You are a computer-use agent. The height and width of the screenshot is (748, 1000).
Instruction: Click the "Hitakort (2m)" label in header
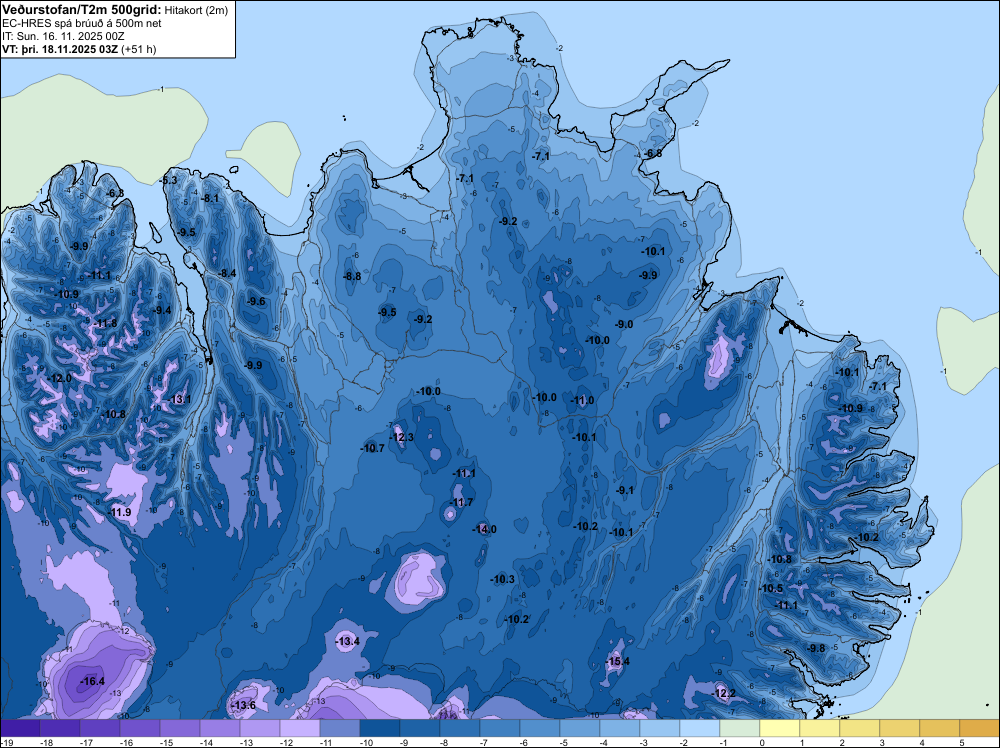click(x=196, y=10)
